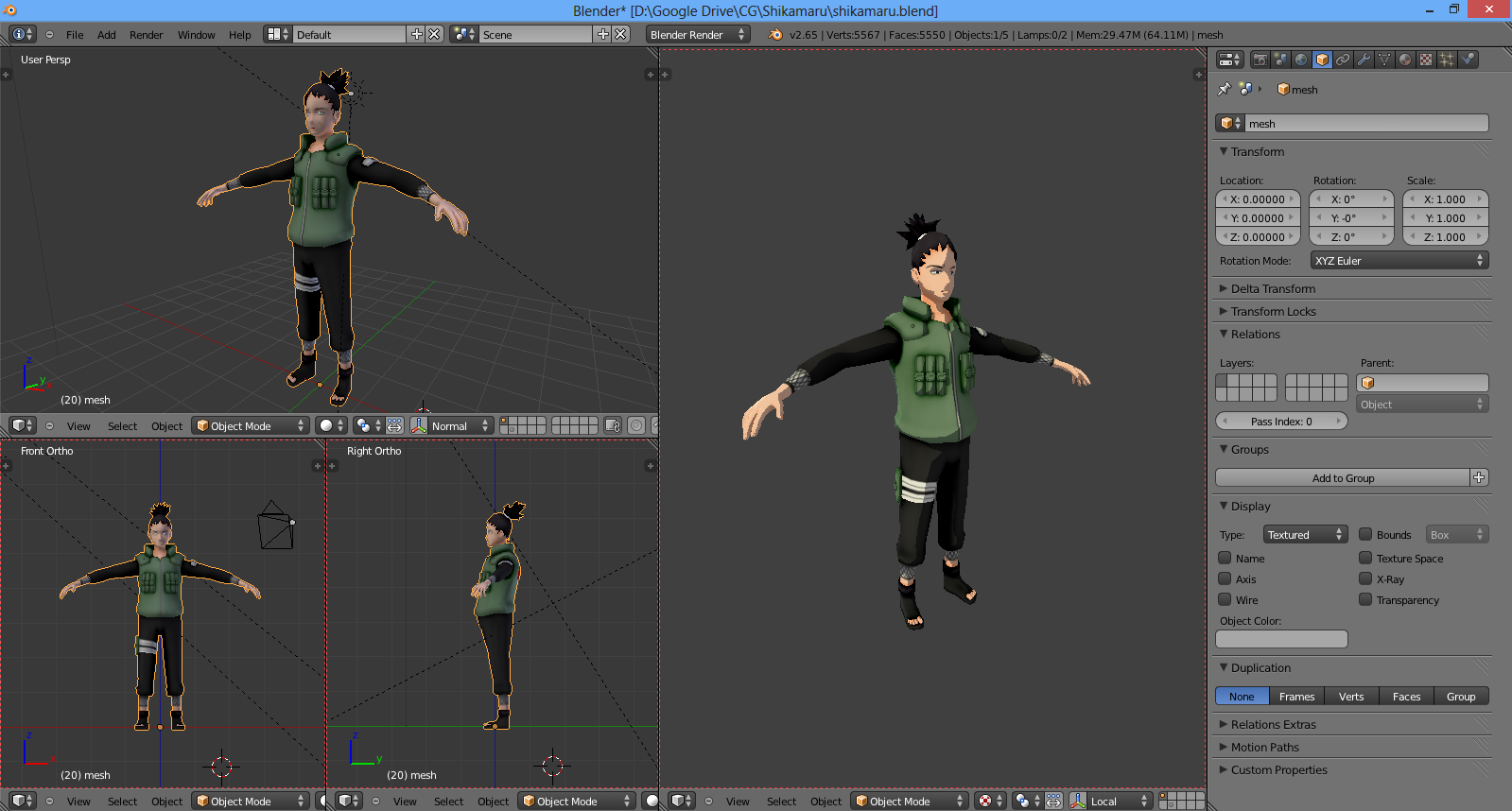The image size is (1512, 811).
Task: Collapse User Persp viewport header menus
Action: 50,426
